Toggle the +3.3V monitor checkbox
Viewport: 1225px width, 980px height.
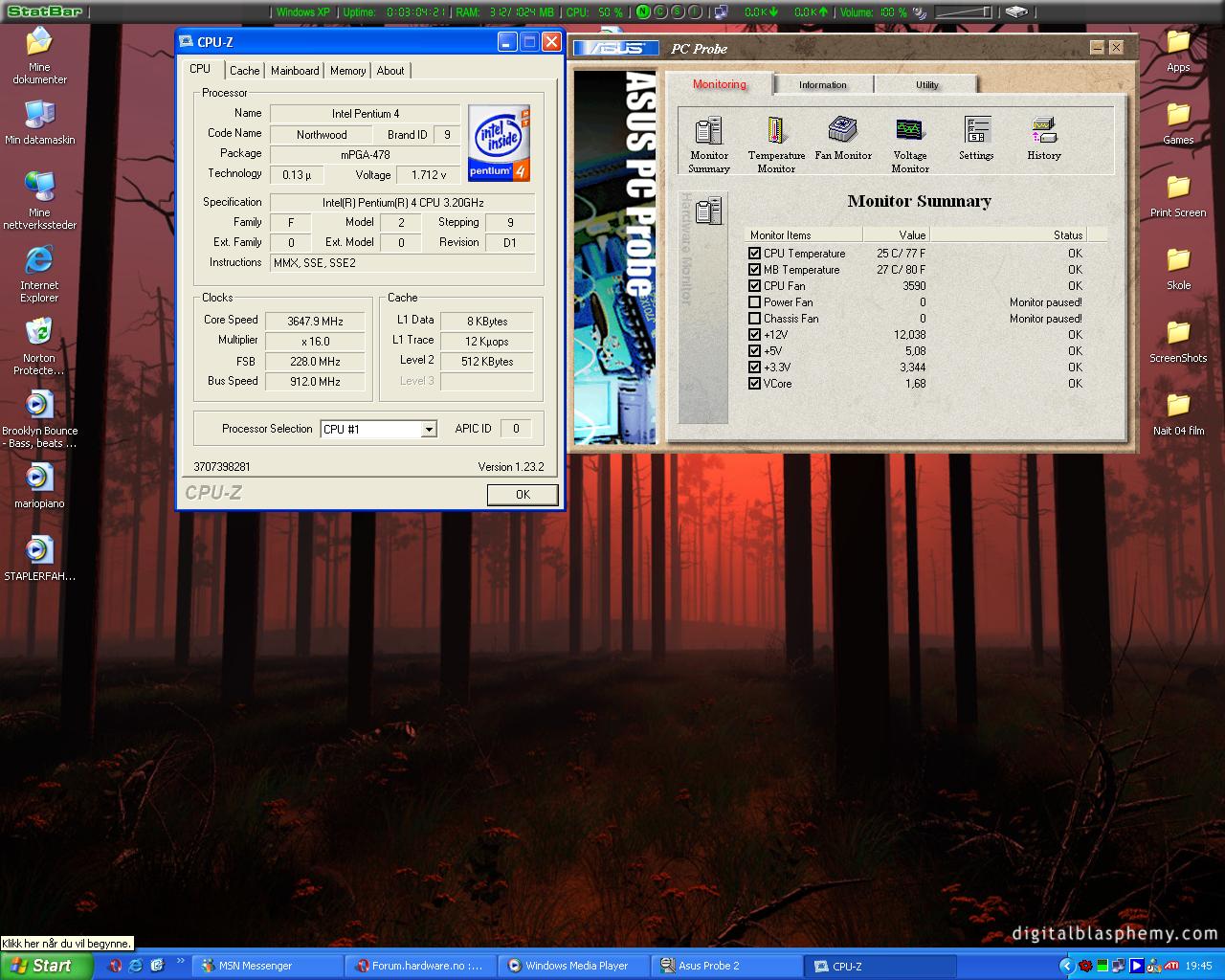point(754,367)
